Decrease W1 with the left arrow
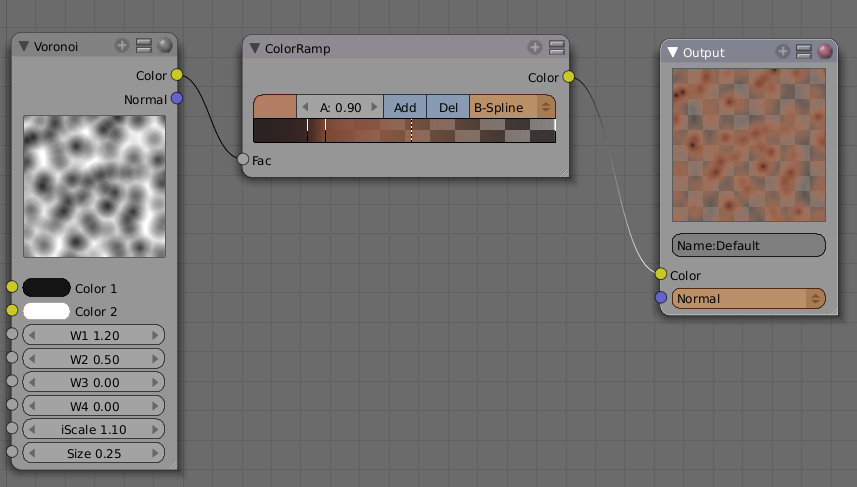 coord(32,335)
